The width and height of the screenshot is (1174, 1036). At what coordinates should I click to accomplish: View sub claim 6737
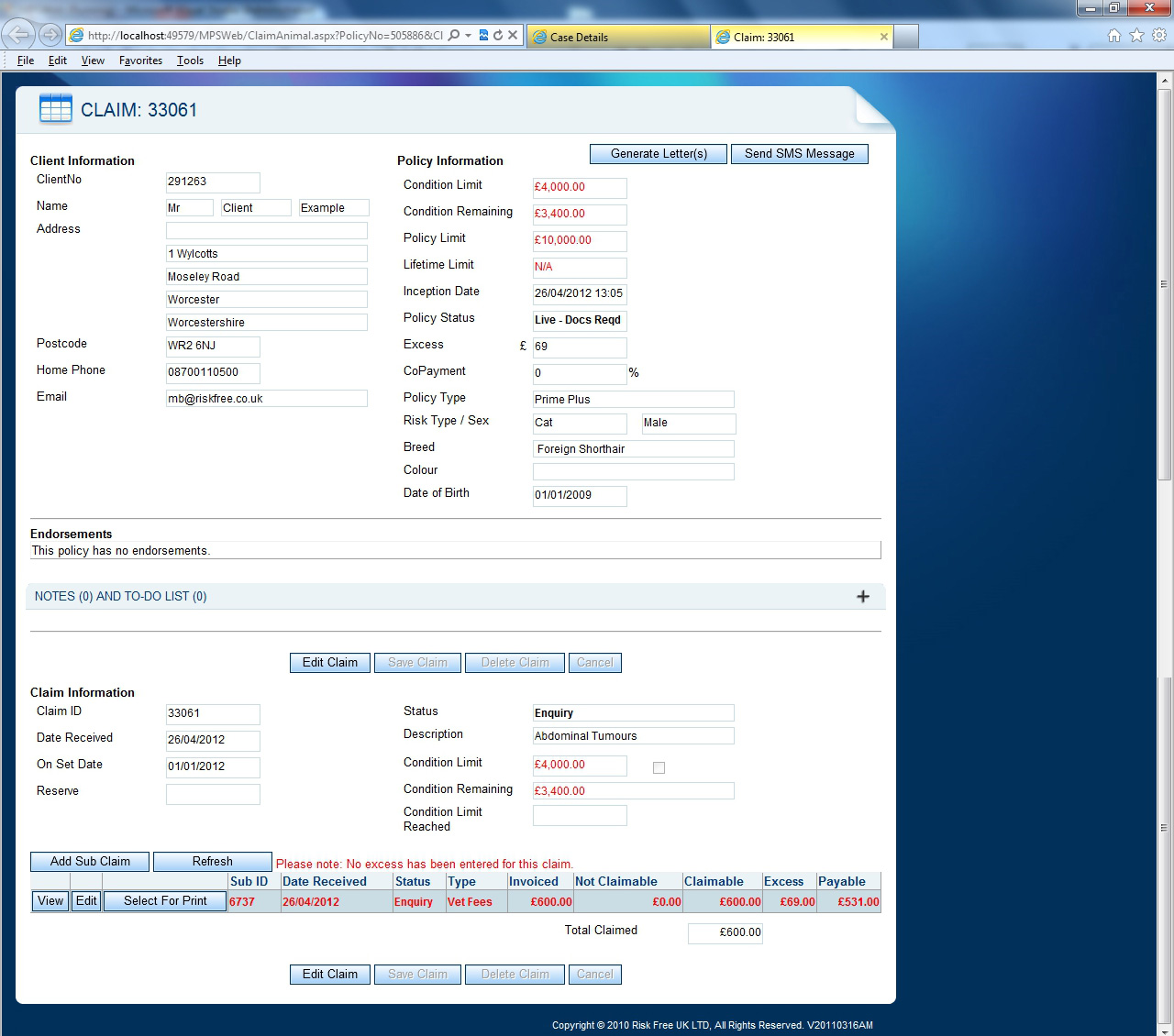click(x=50, y=901)
